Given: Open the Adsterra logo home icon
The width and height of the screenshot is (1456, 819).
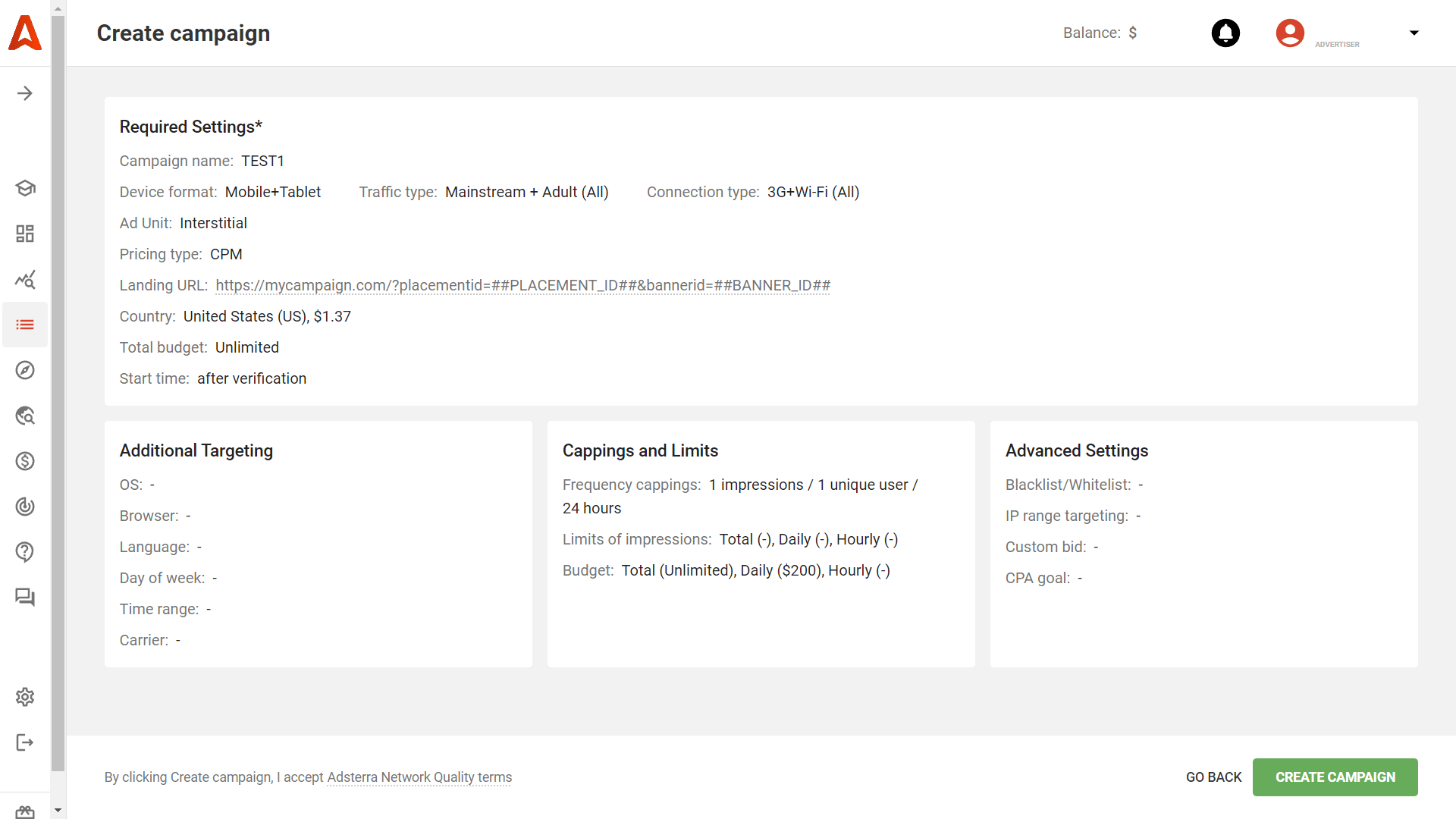Looking at the screenshot, I should pos(25,33).
